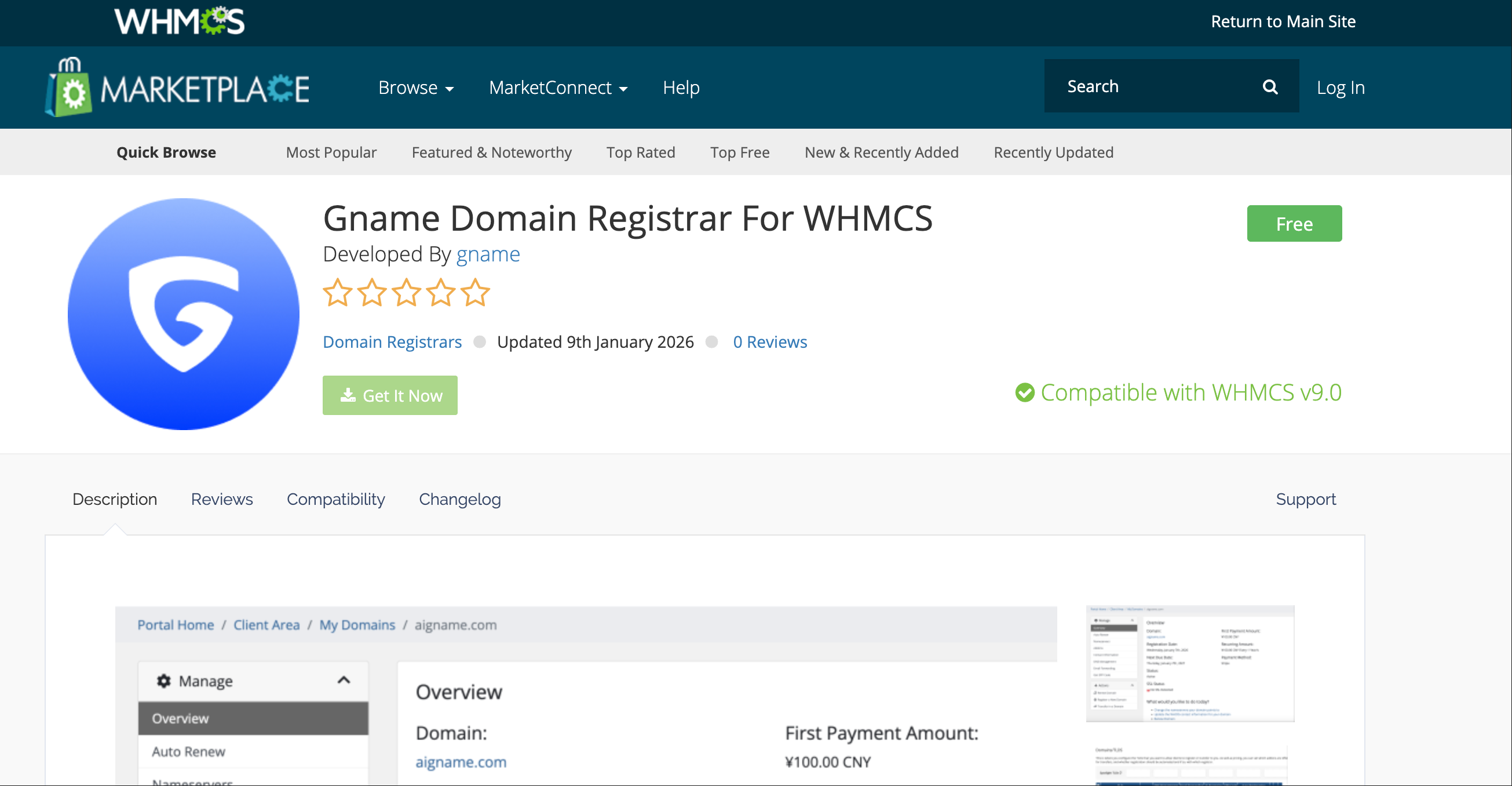Open the 0 Reviews link
The width and height of the screenshot is (1512, 786).
coord(769,342)
